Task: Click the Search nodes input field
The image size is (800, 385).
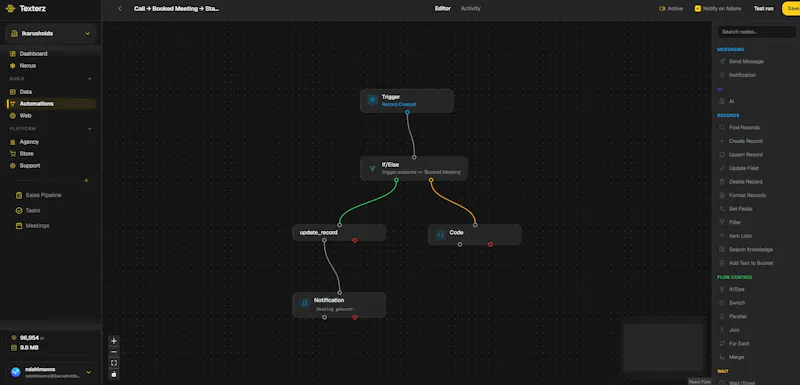Action: coord(756,32)
